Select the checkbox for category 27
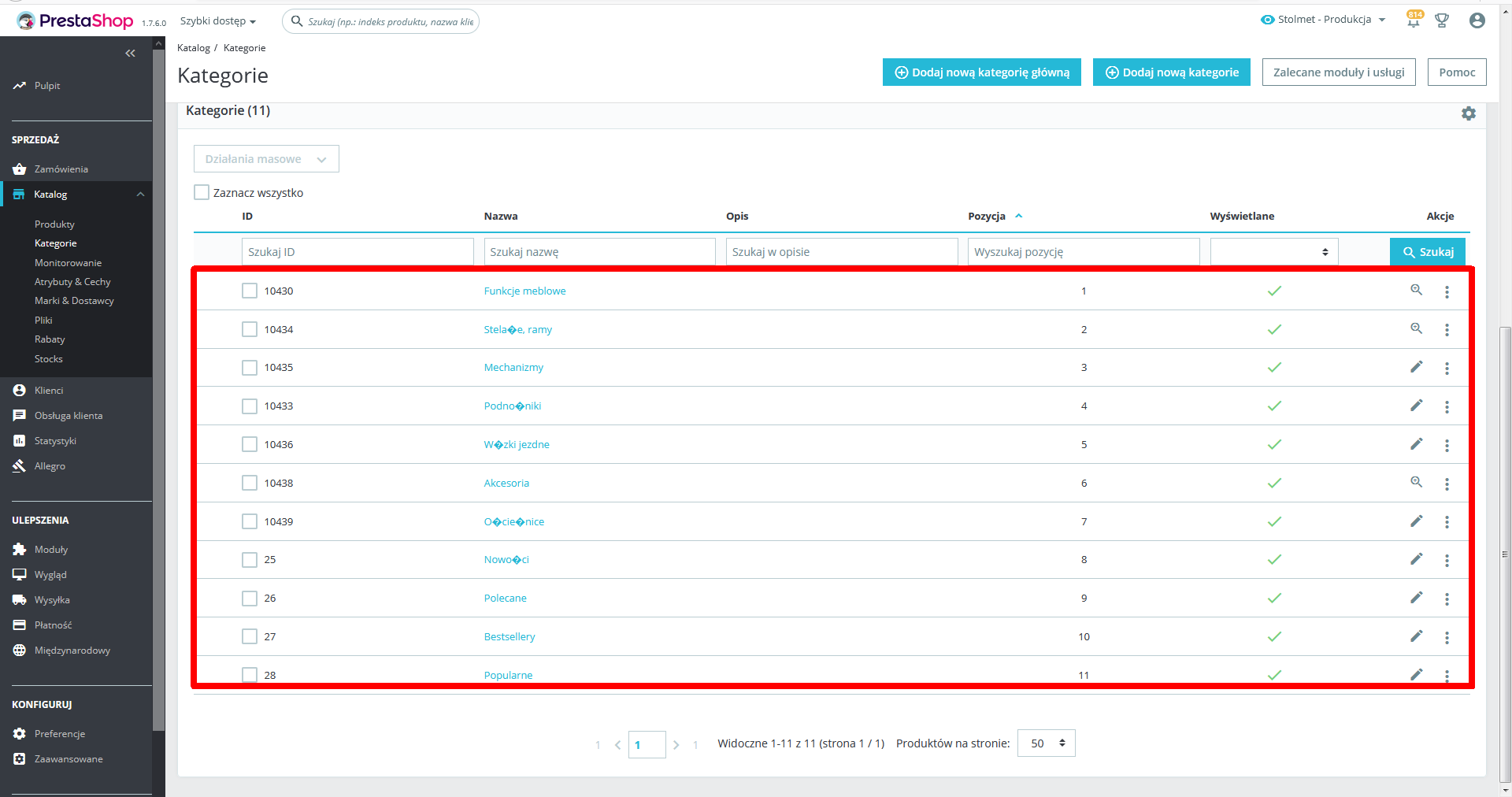Viewport: 1512px width, 797px height. click(250, 636)
